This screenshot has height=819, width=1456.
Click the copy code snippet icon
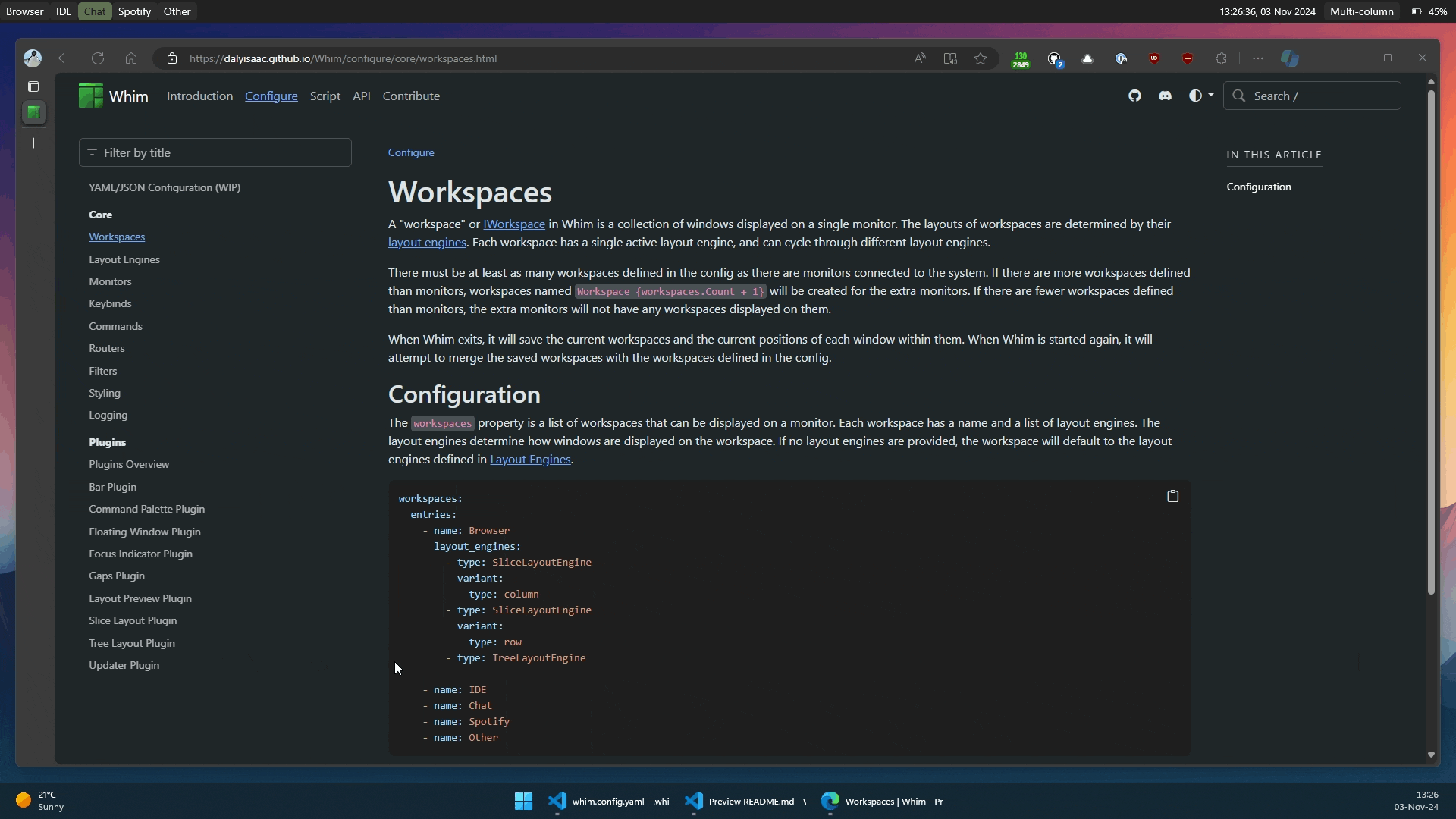point(1173,496)
